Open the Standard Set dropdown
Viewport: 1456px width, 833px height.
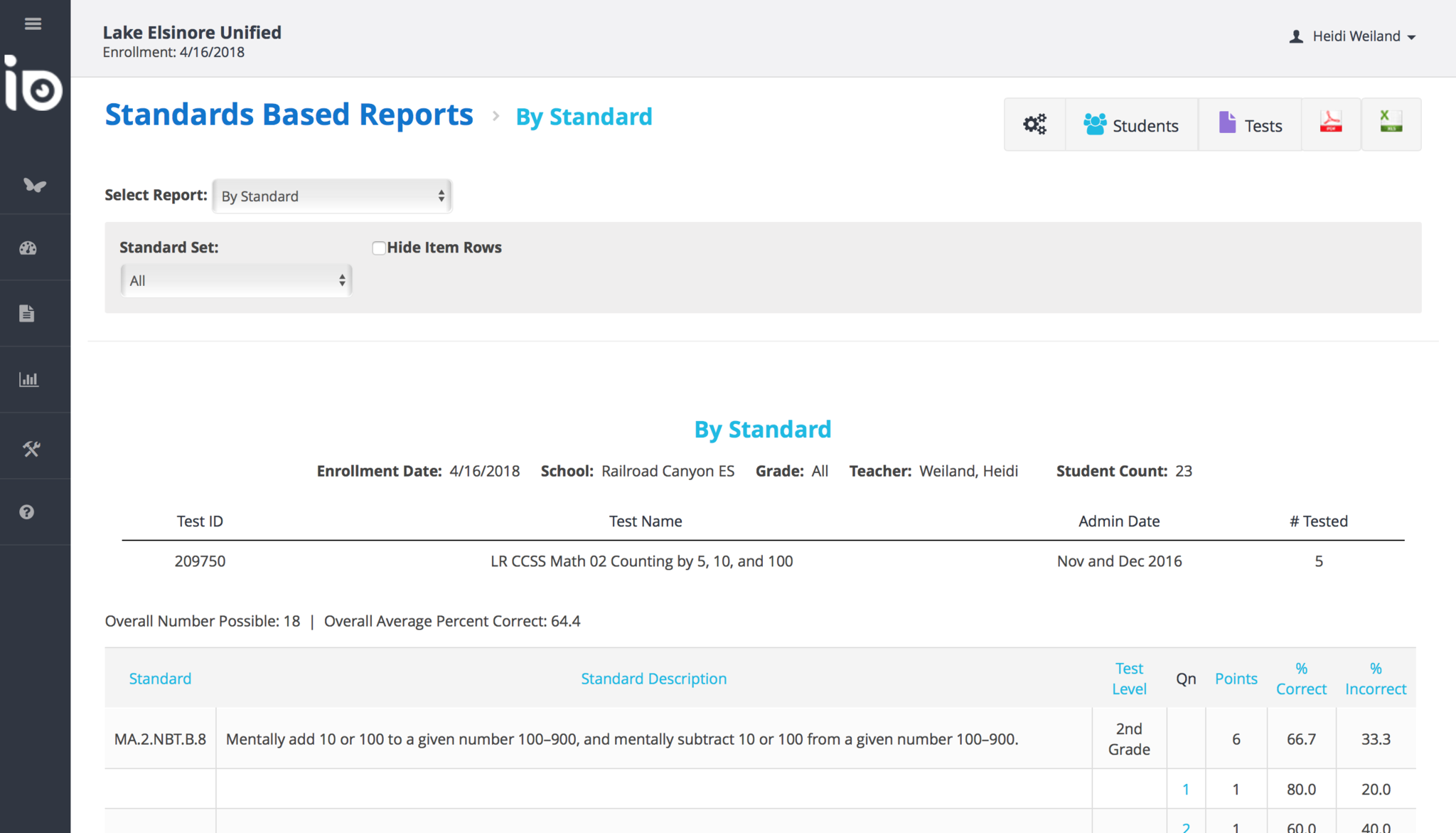tap(236, 280)
